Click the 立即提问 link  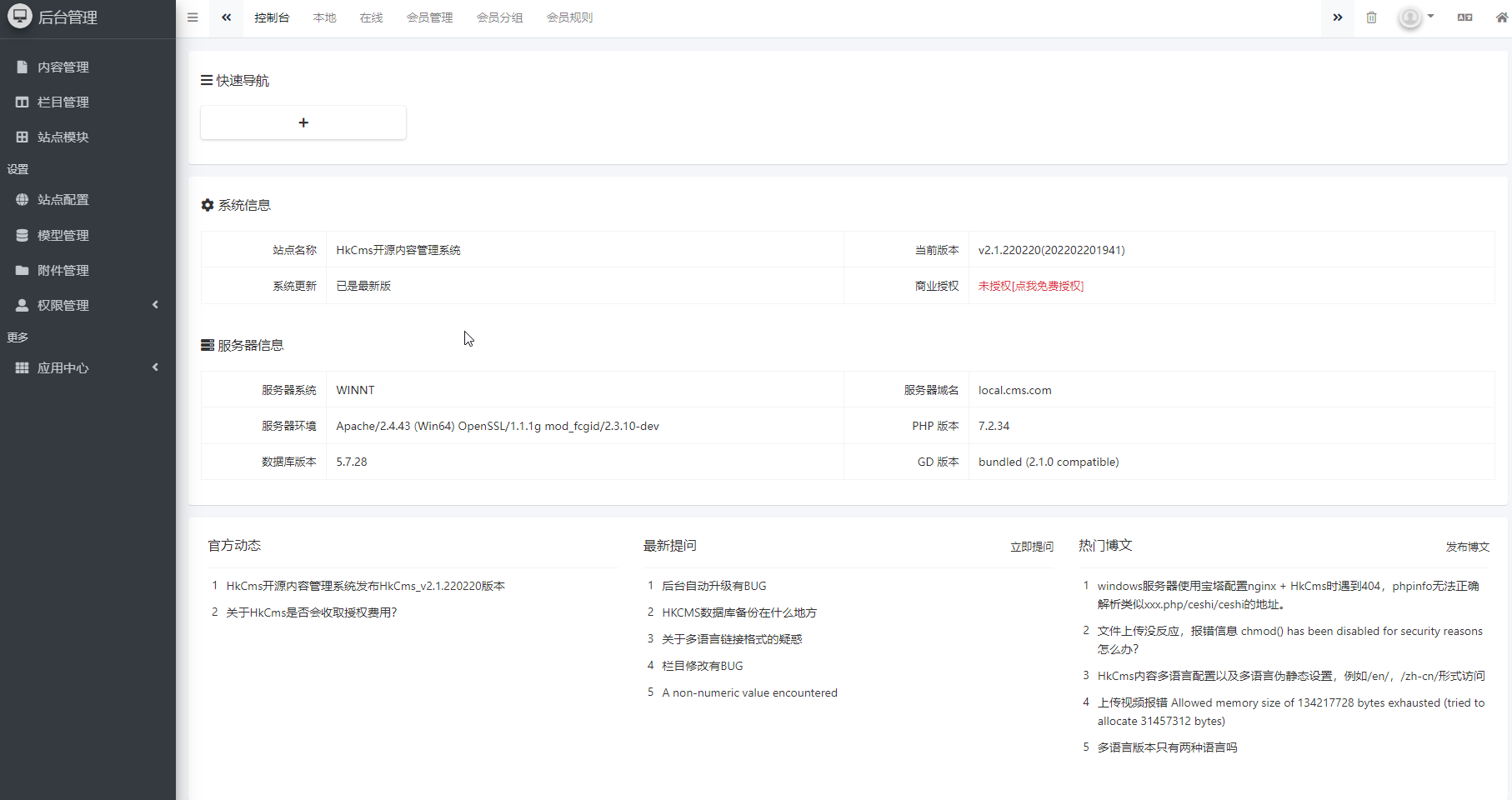coord(1031,547)
